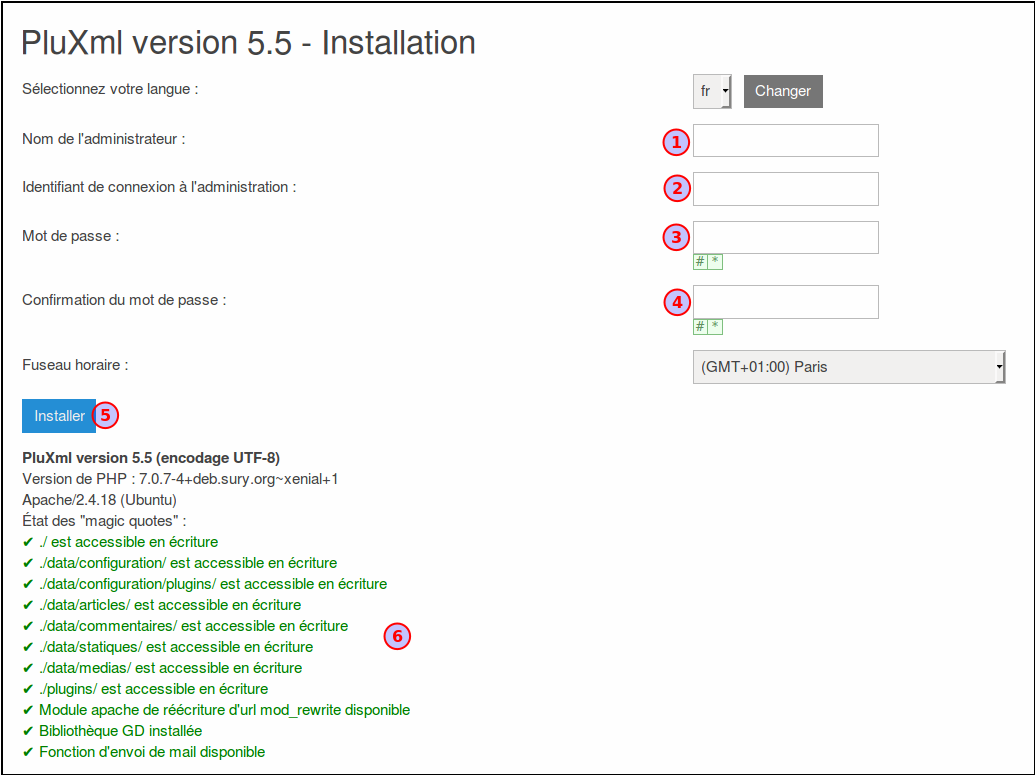
Task: Expand the Fuseau horaire timezone dropdown
Action: point(848,367)
